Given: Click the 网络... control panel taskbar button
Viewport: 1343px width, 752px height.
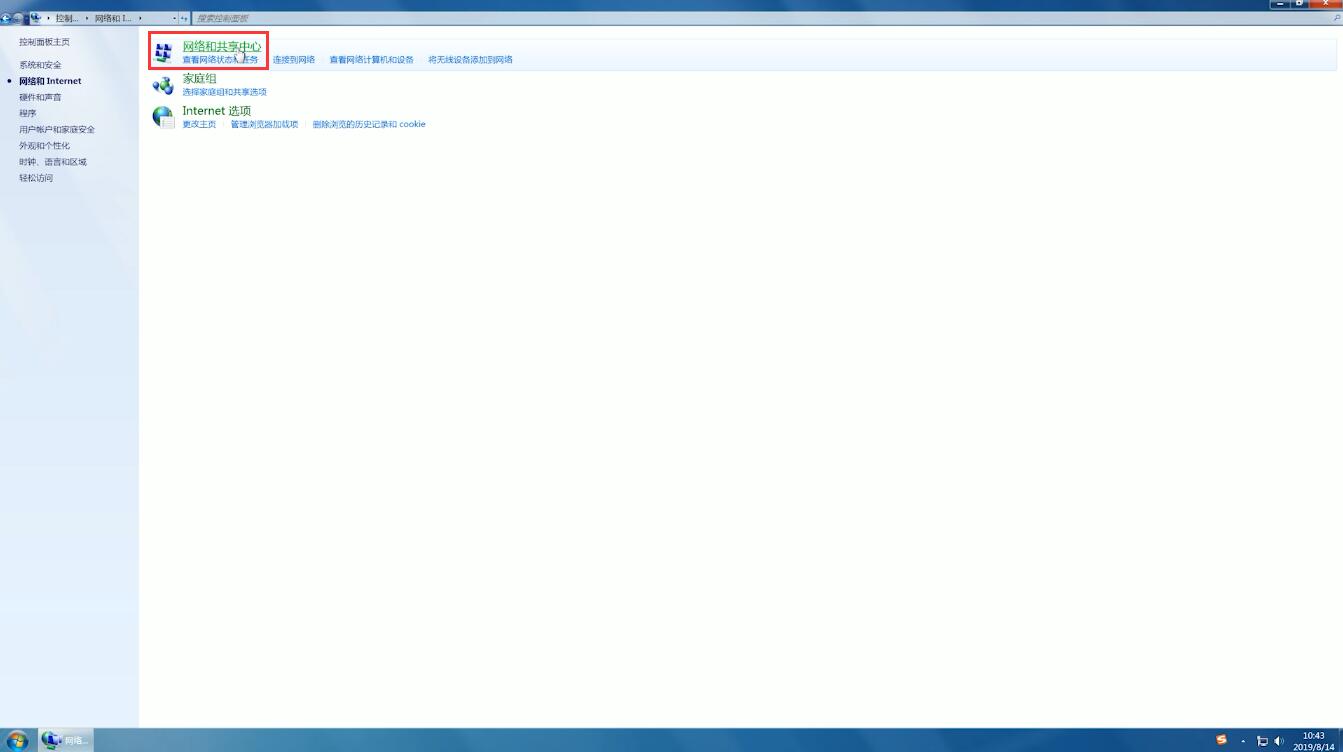Looking at the screenshot, I should [66, 740].
